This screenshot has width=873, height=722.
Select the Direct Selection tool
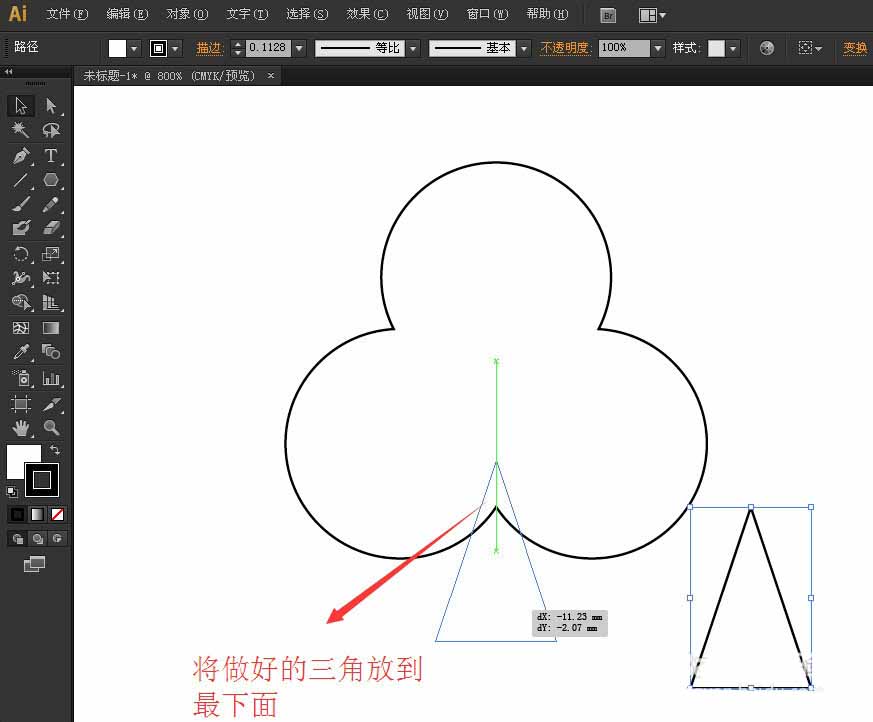[x=51, y=106]
